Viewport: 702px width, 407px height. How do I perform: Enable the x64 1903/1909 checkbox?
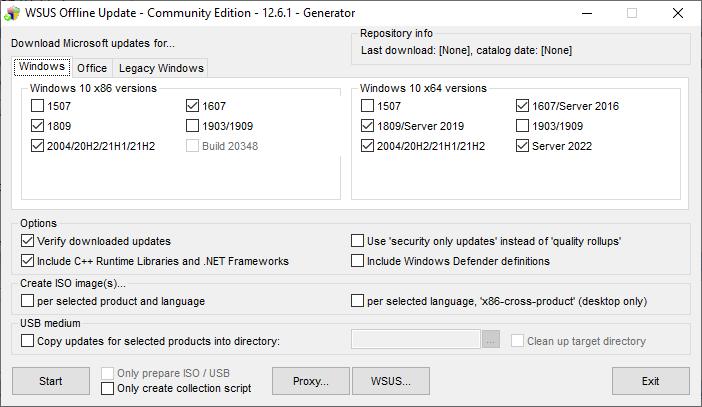(x=522, y=126)
